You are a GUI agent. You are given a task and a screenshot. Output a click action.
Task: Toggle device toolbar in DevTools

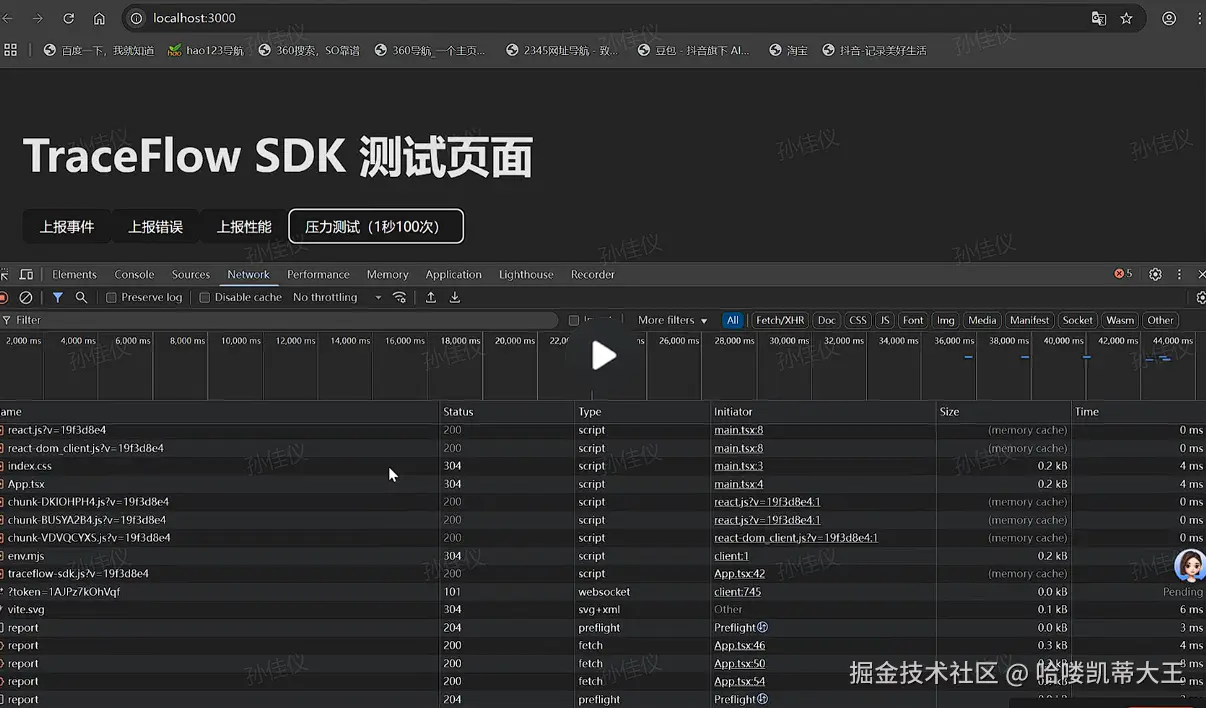26,274
